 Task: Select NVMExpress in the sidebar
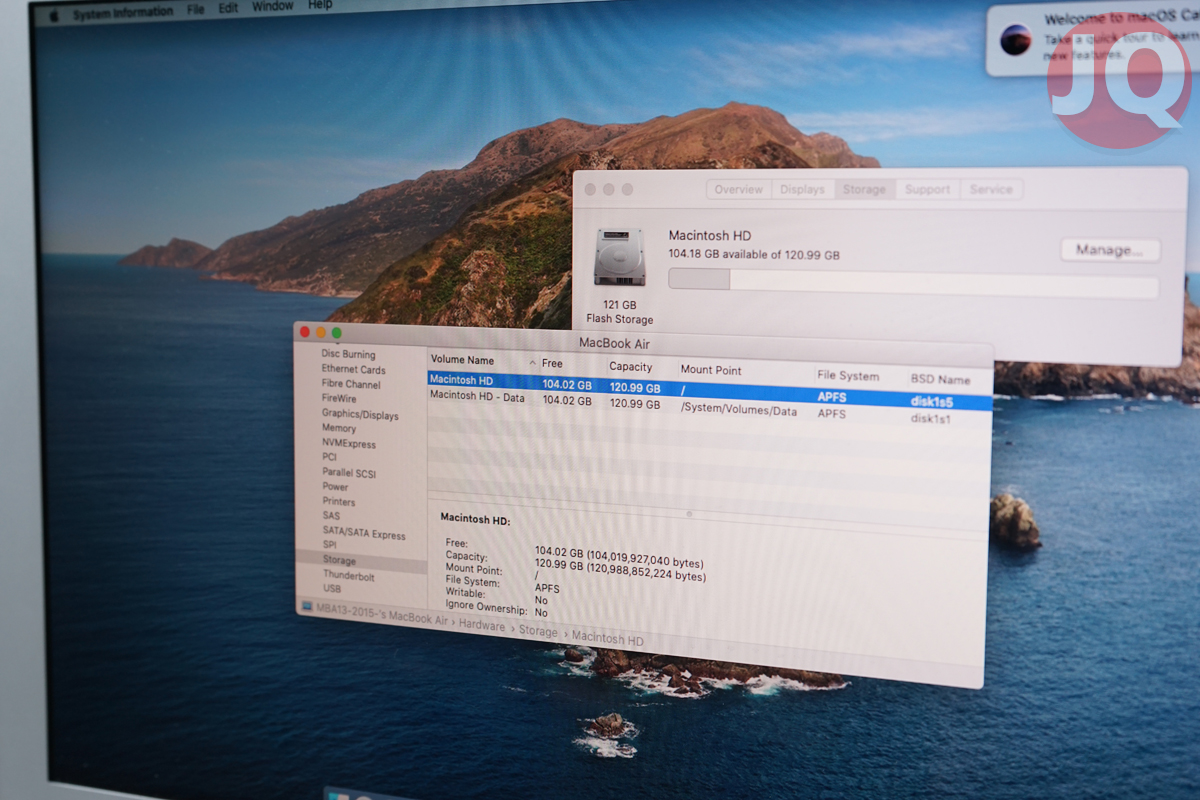(348, 442)
